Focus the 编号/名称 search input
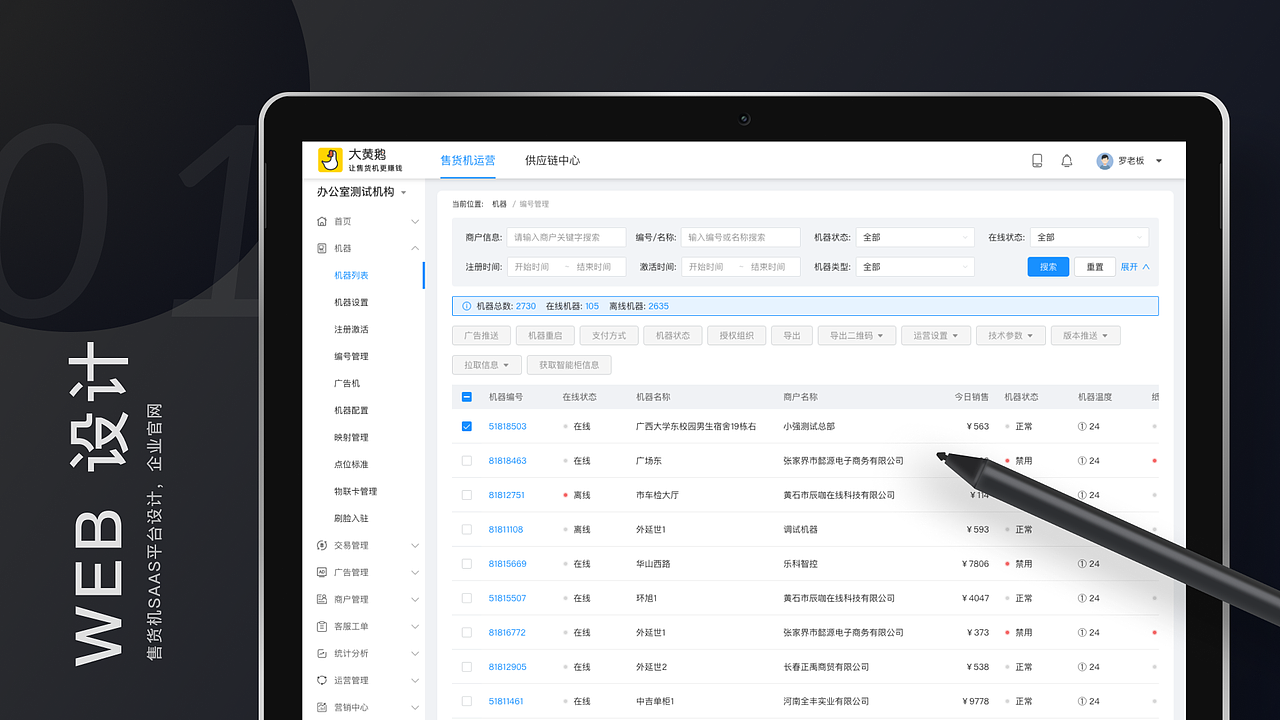1280x720 pixels. pos(740,237)
